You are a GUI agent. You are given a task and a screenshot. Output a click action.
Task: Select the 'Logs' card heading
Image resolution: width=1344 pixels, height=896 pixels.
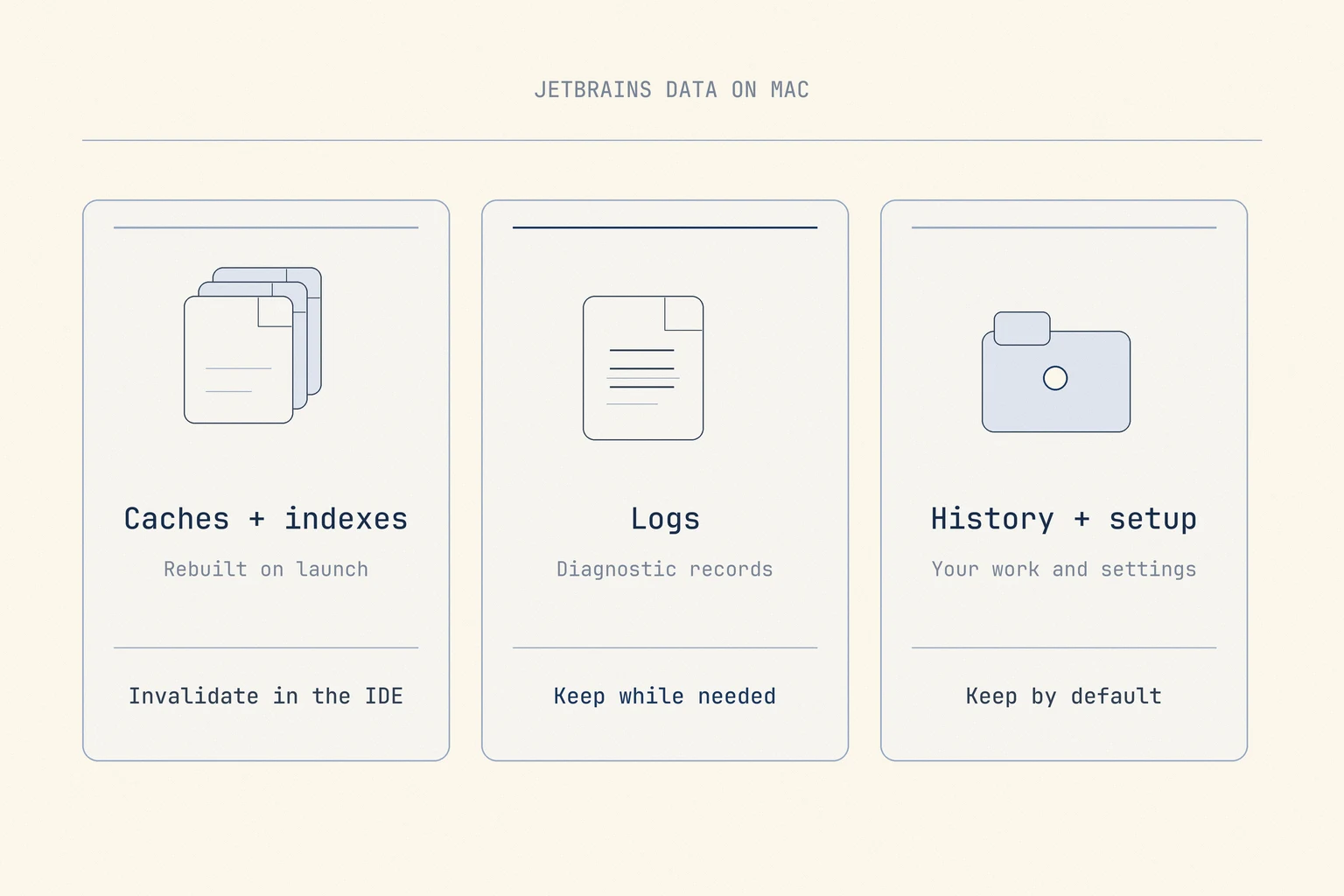click(665, 520)
